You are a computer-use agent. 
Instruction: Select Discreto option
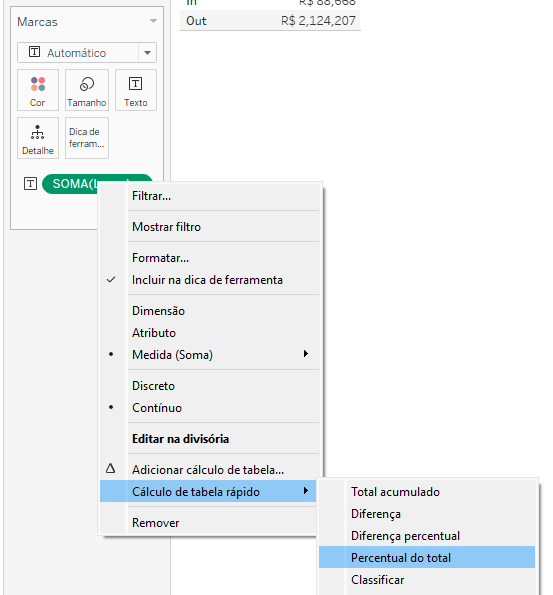click(x=210, y=386)
